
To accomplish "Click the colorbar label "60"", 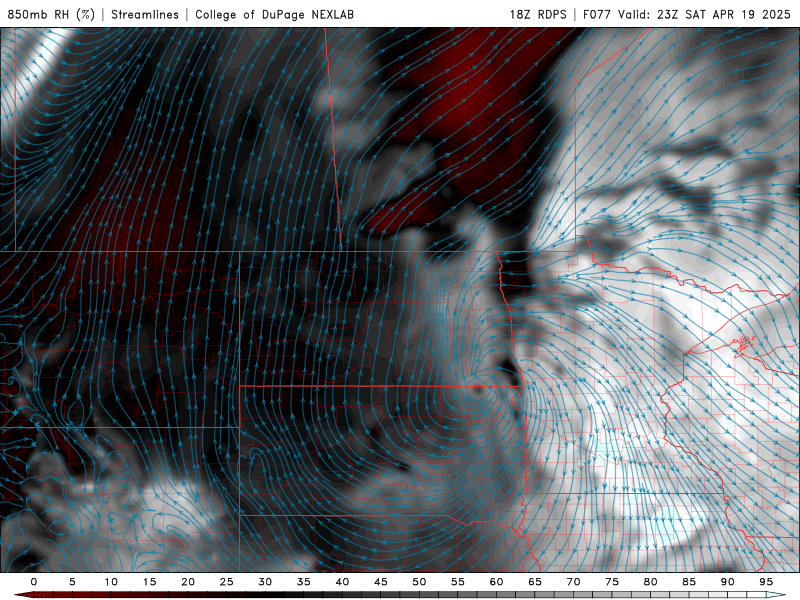I will point(496,582).
